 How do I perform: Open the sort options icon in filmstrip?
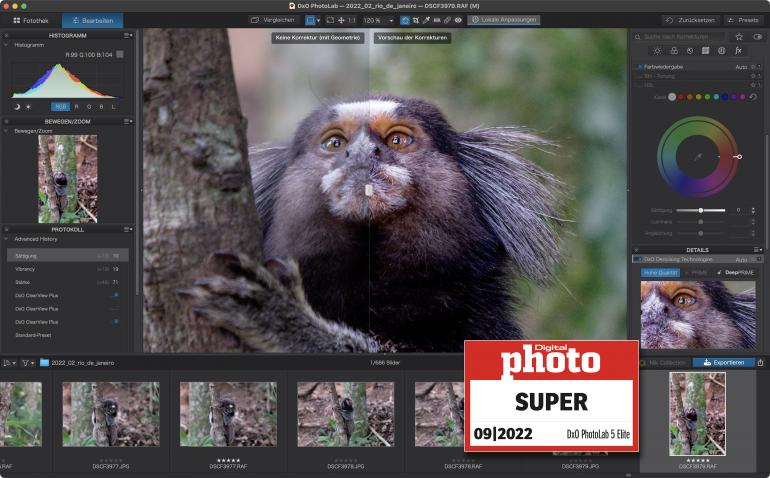[10, 363]
